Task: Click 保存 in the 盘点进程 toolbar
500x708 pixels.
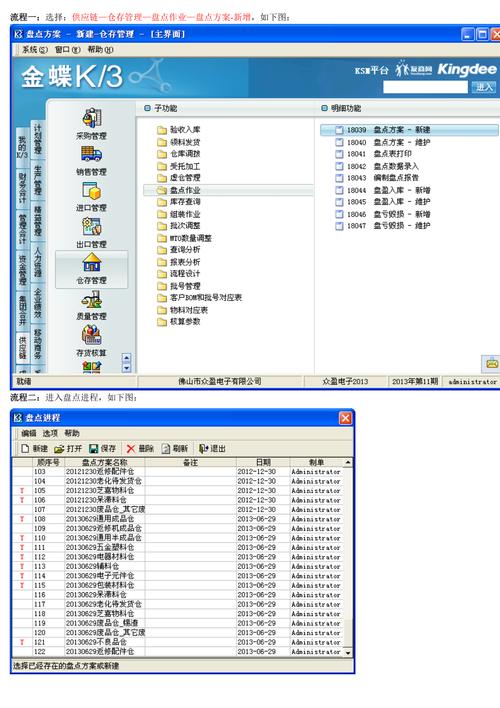Action: click(x=103, y=448)
